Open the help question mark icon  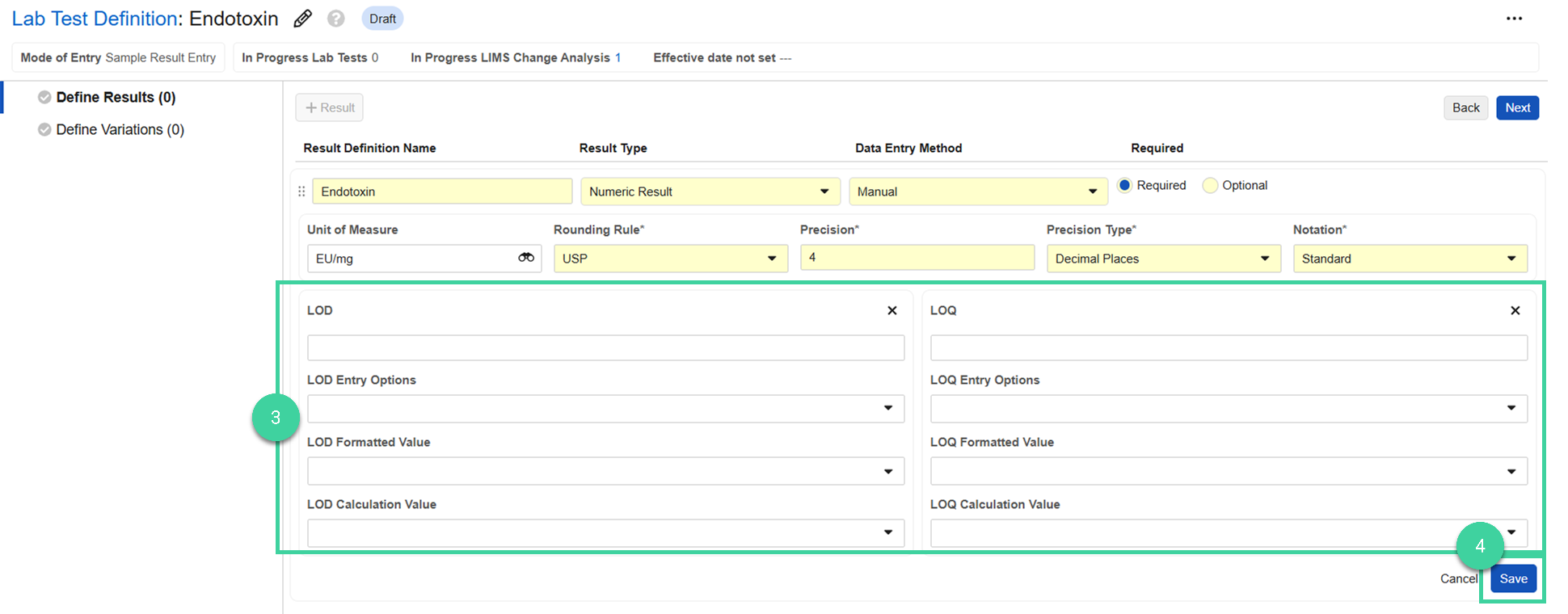point(336,19)
